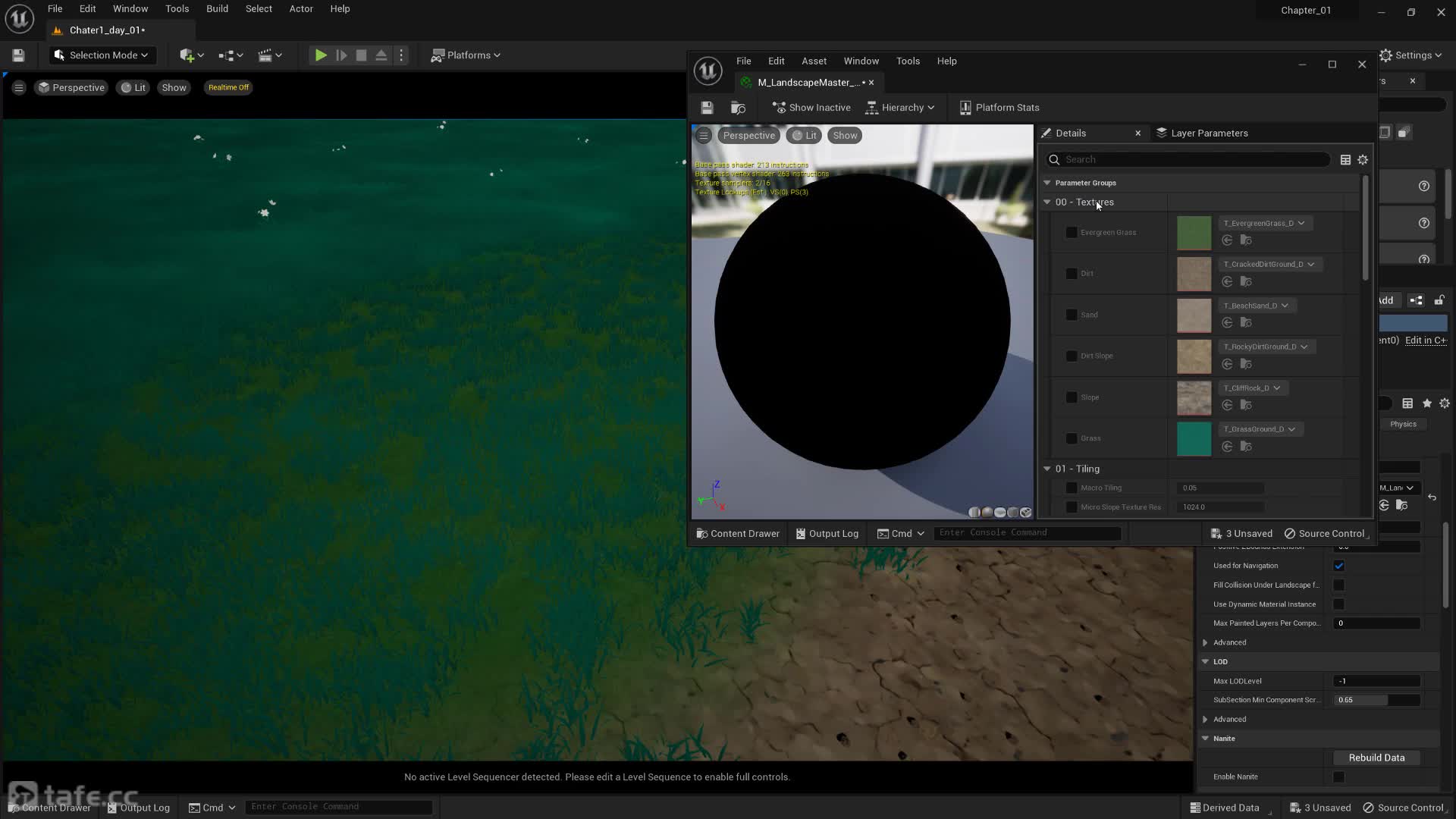Image resolution: width=1456 pixels, height=819 pixels.
Task: Check the Enable Nanite checkbox
Action: click(1338, 777)
